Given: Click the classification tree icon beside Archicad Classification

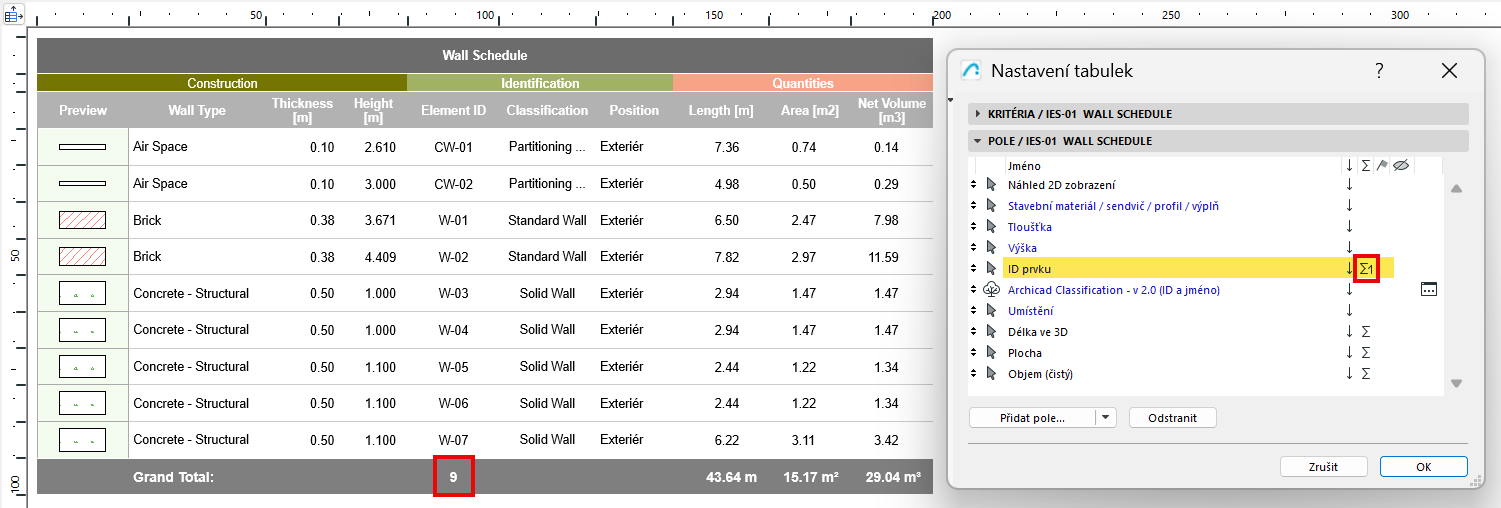Looking at the screenshot, I should [992, 290].
